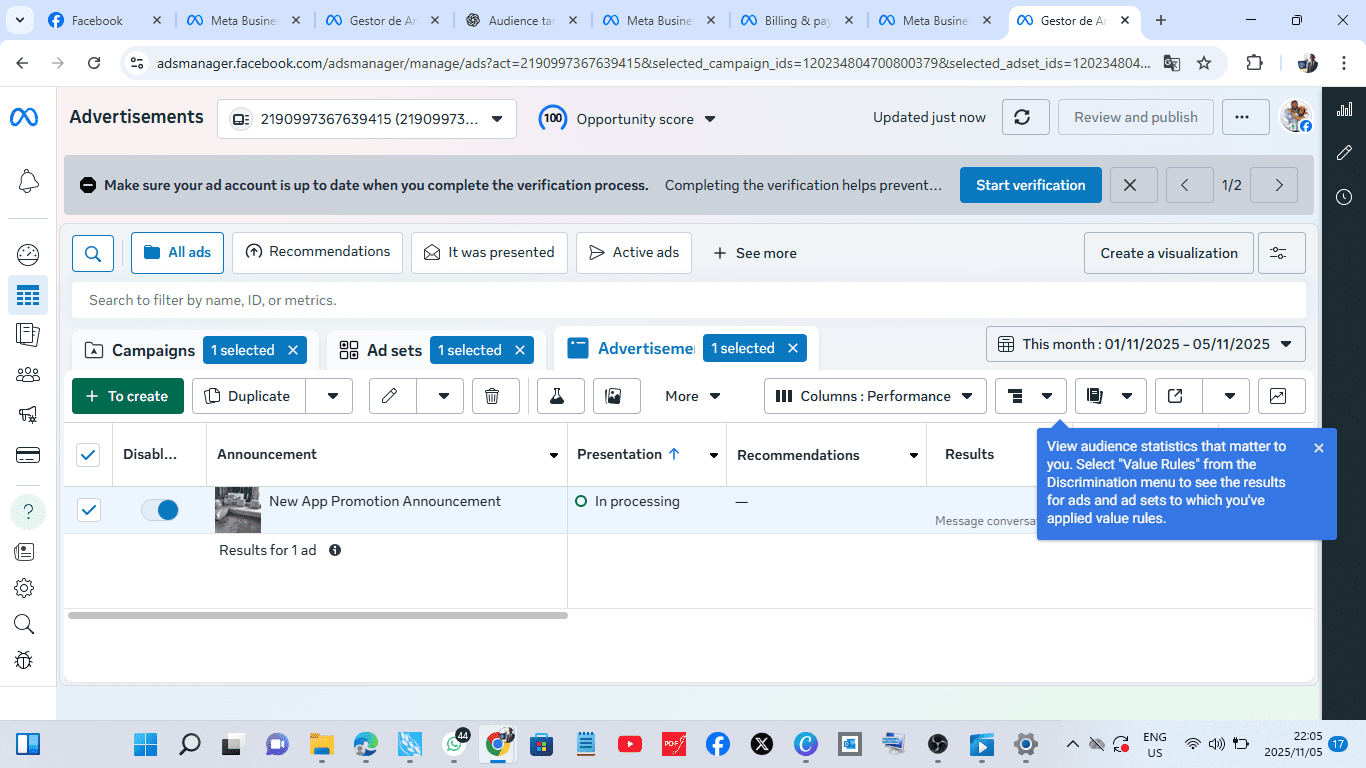The image size is (1366, 768).
Task: Click the search filter input field
Action: [688, 300]
